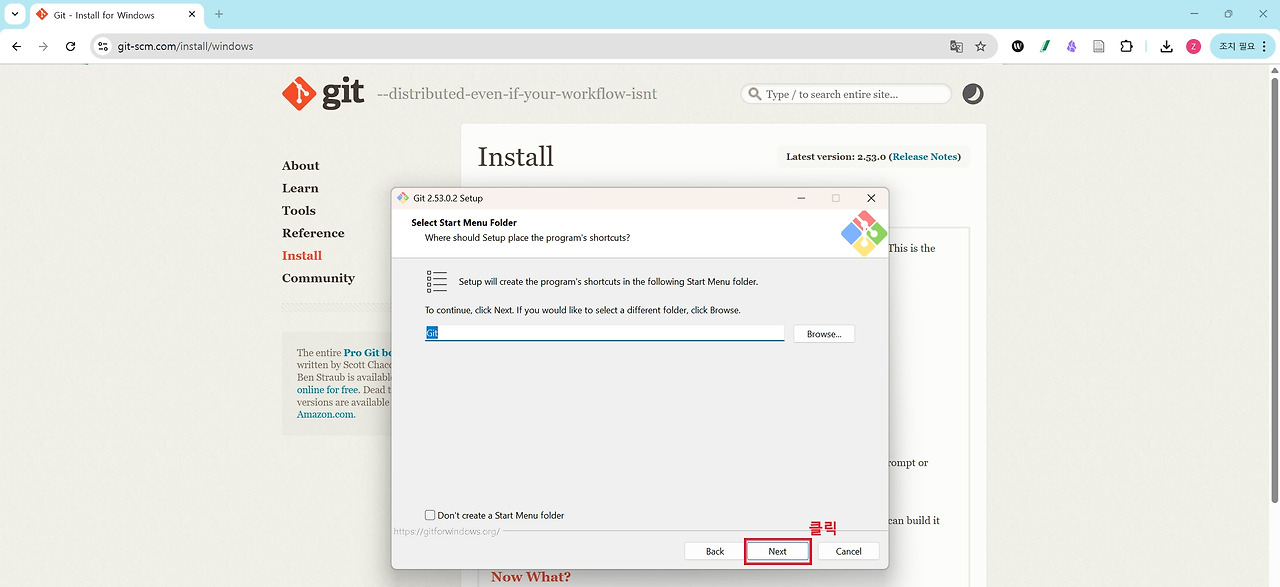Image resolution: width=1280 pixels, height=587 pixels.
Task: Click the address bar URL git-scm.com/install/windows
Action: 185,46
